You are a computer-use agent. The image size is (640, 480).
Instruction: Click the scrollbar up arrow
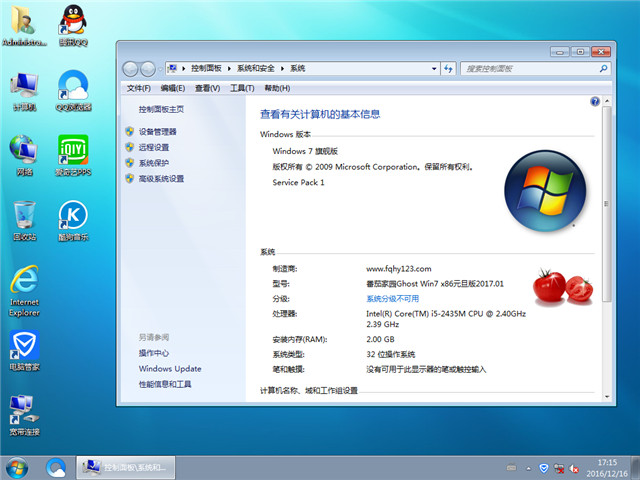pos(607,101)
